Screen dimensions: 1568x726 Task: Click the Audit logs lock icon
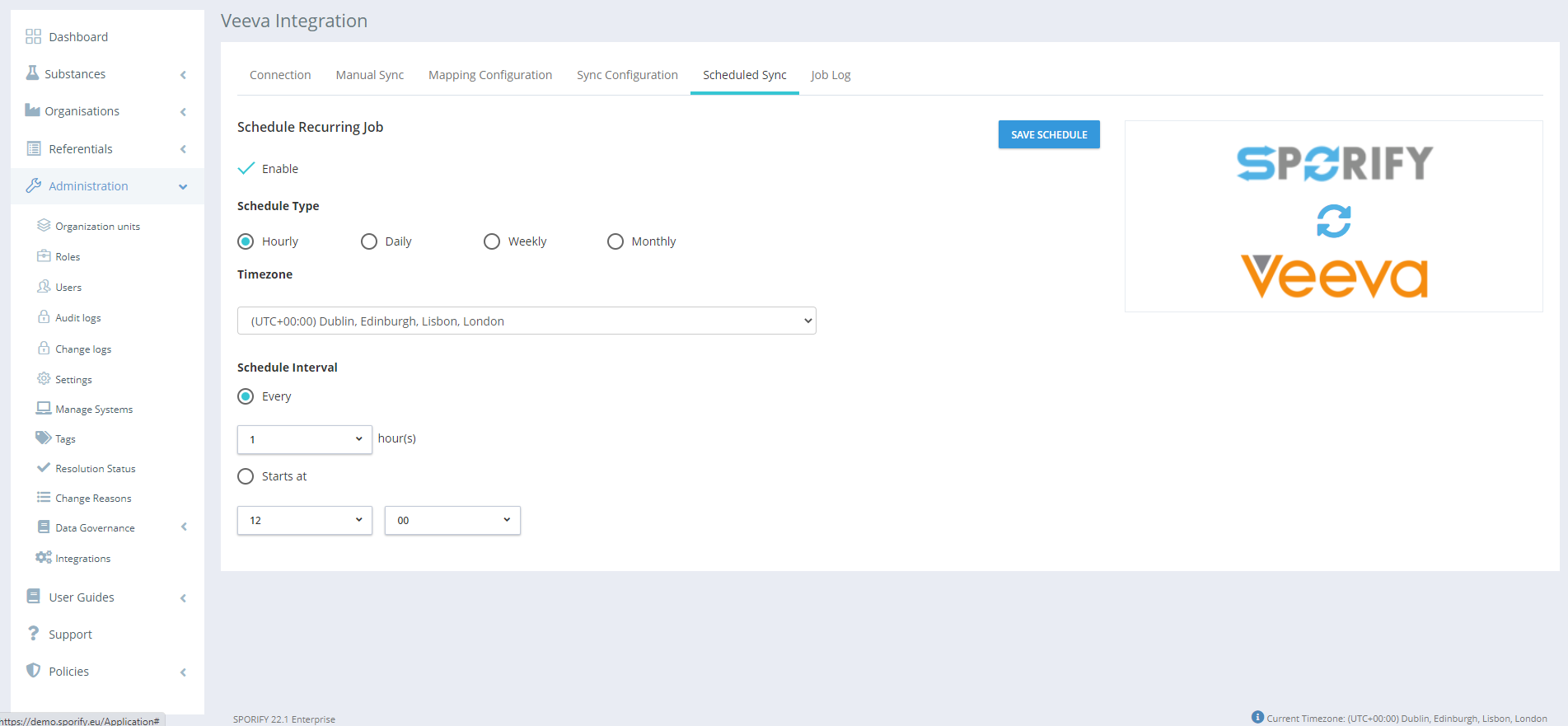44,317
